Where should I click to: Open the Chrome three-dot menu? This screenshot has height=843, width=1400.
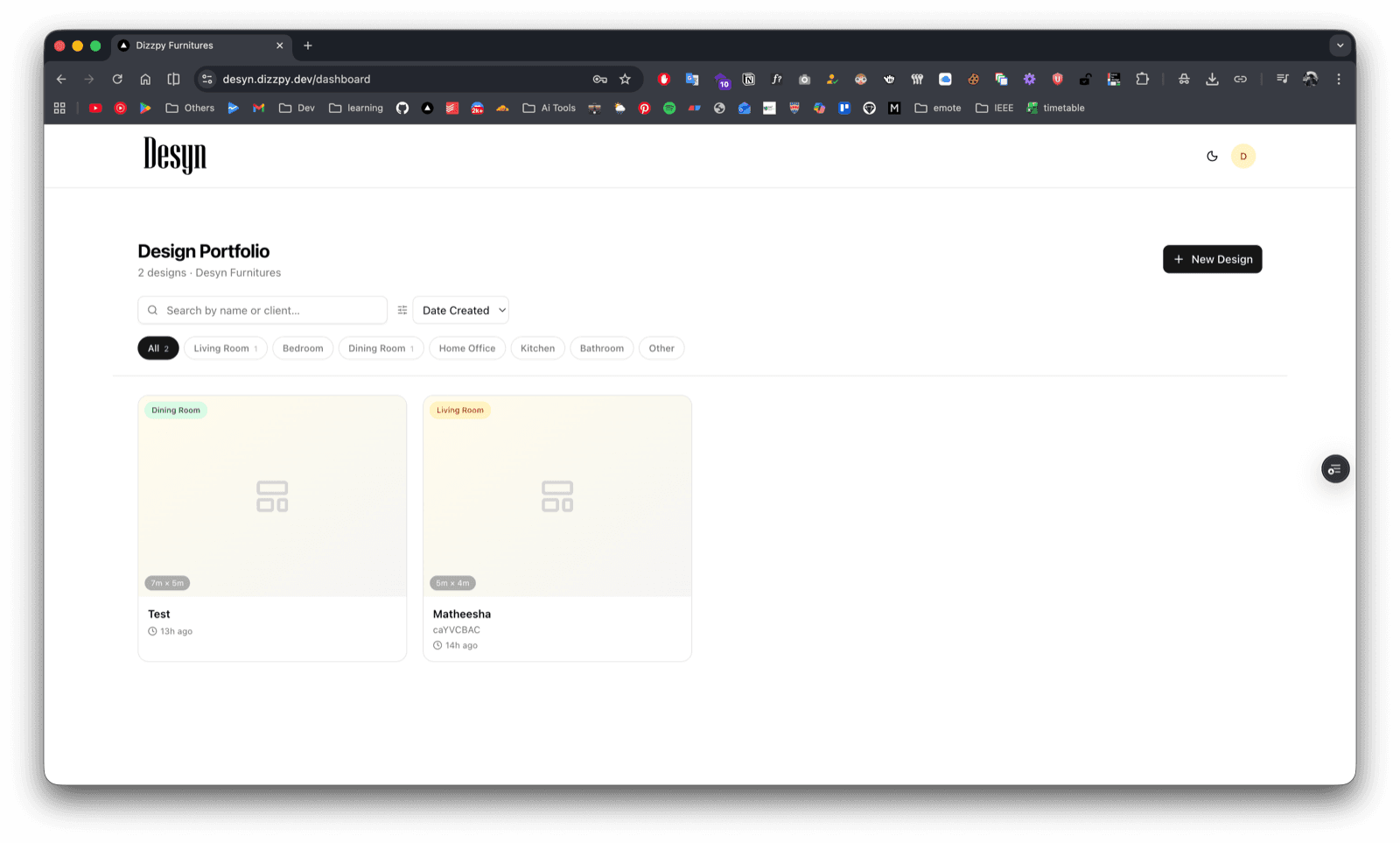tap(1339, 79)
